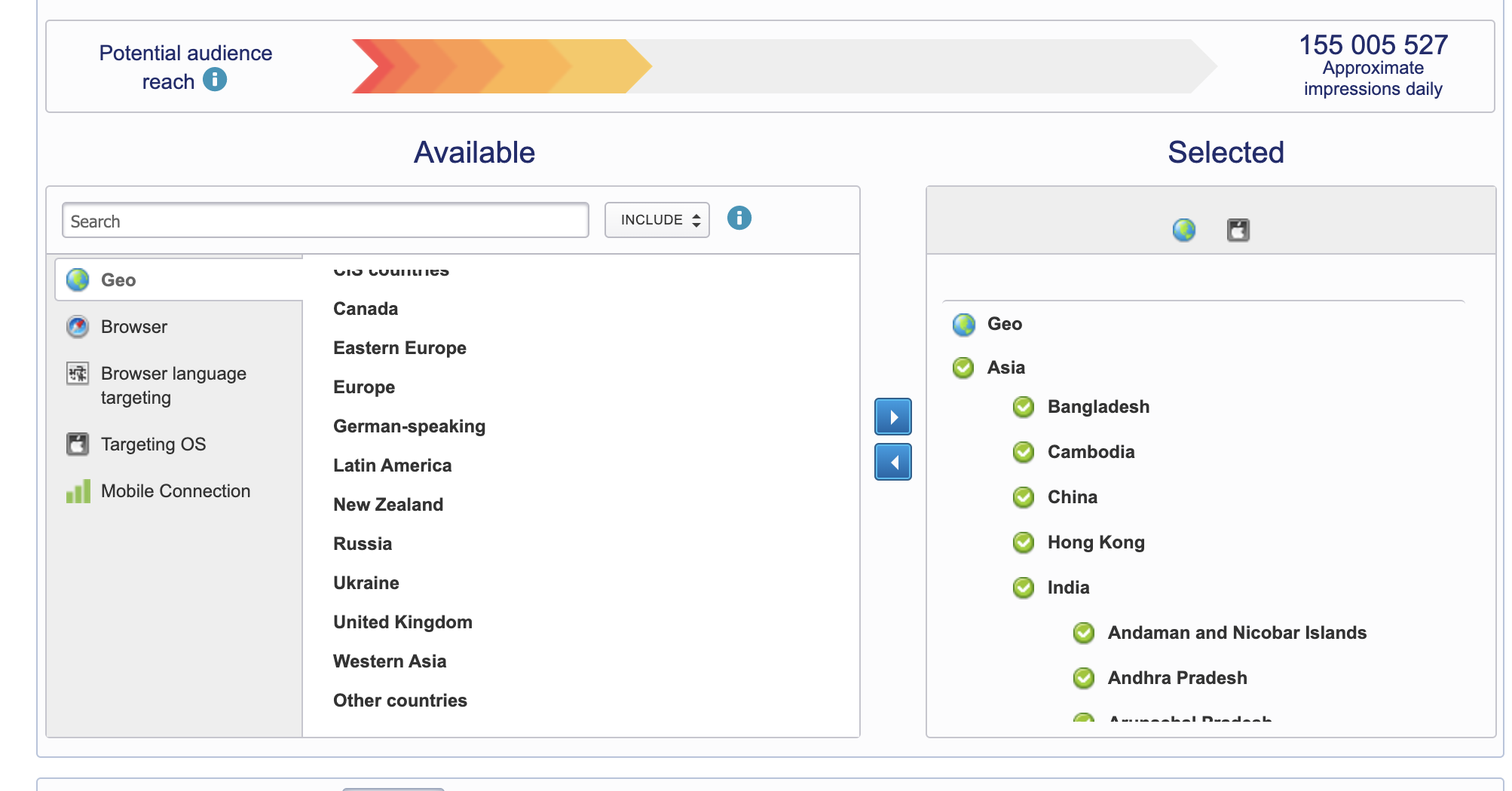Screen dimensions: 1512x791
Task: Click the left arrow to remove selection
Action: point(892,462)
